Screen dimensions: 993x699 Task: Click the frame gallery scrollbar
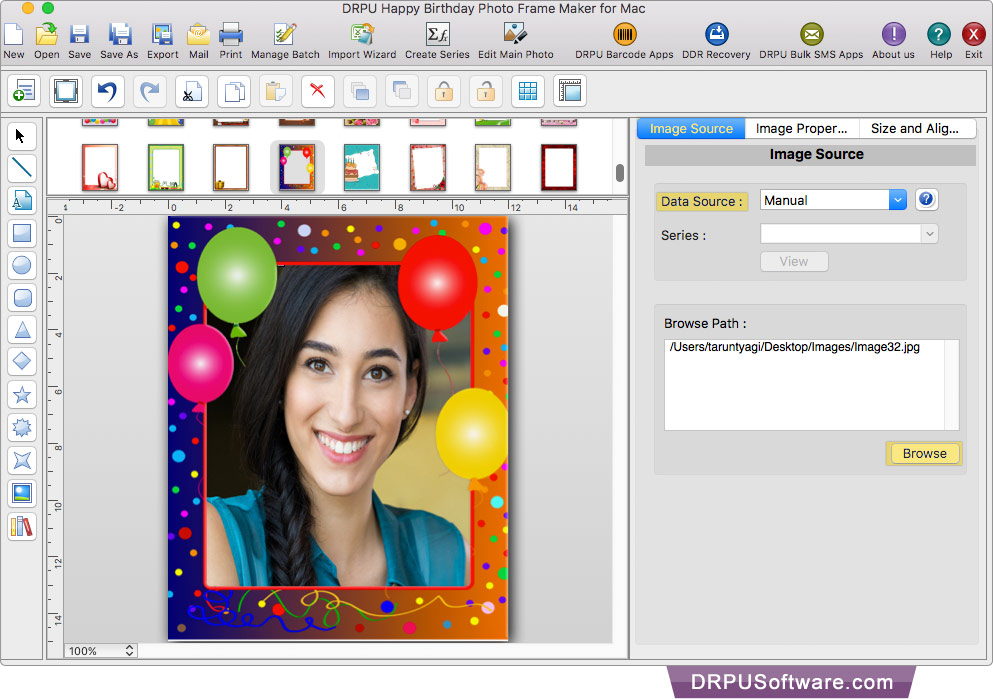tap(619, 172)
